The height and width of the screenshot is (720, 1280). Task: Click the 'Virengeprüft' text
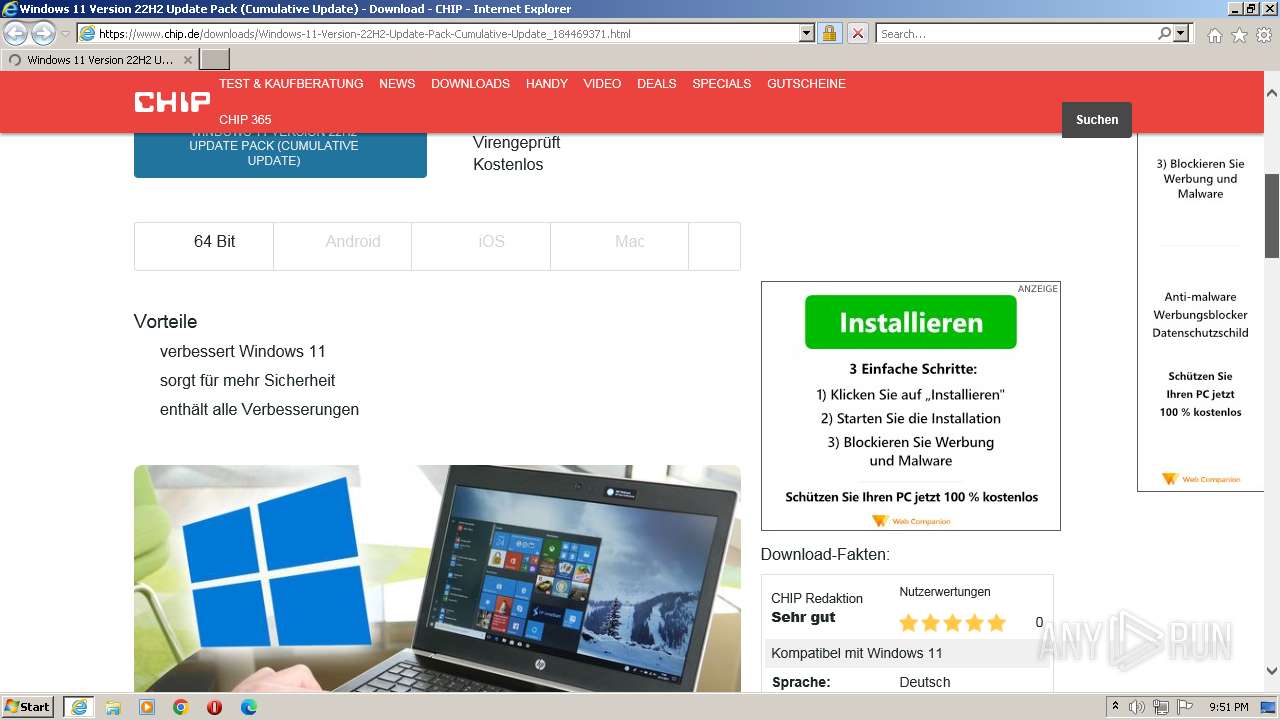point(516,143)
